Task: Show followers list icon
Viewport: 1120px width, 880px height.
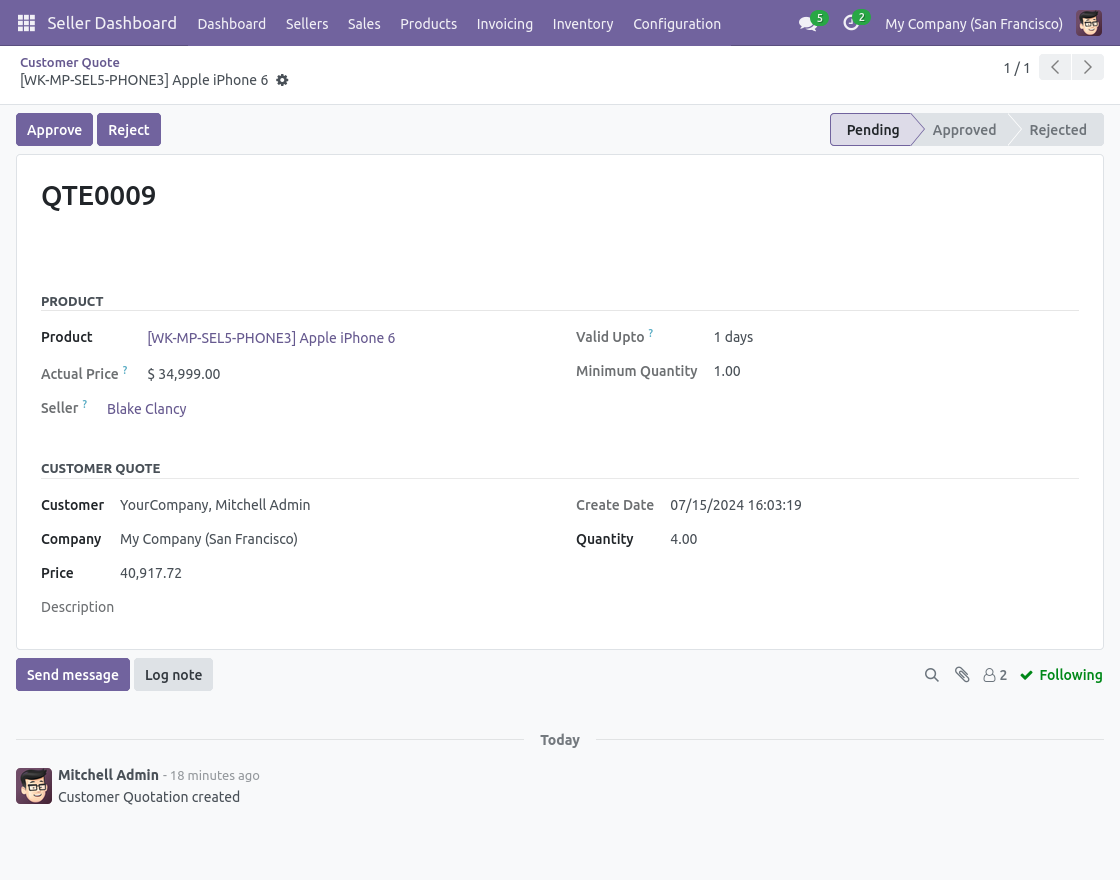Action: pos(995,675)
